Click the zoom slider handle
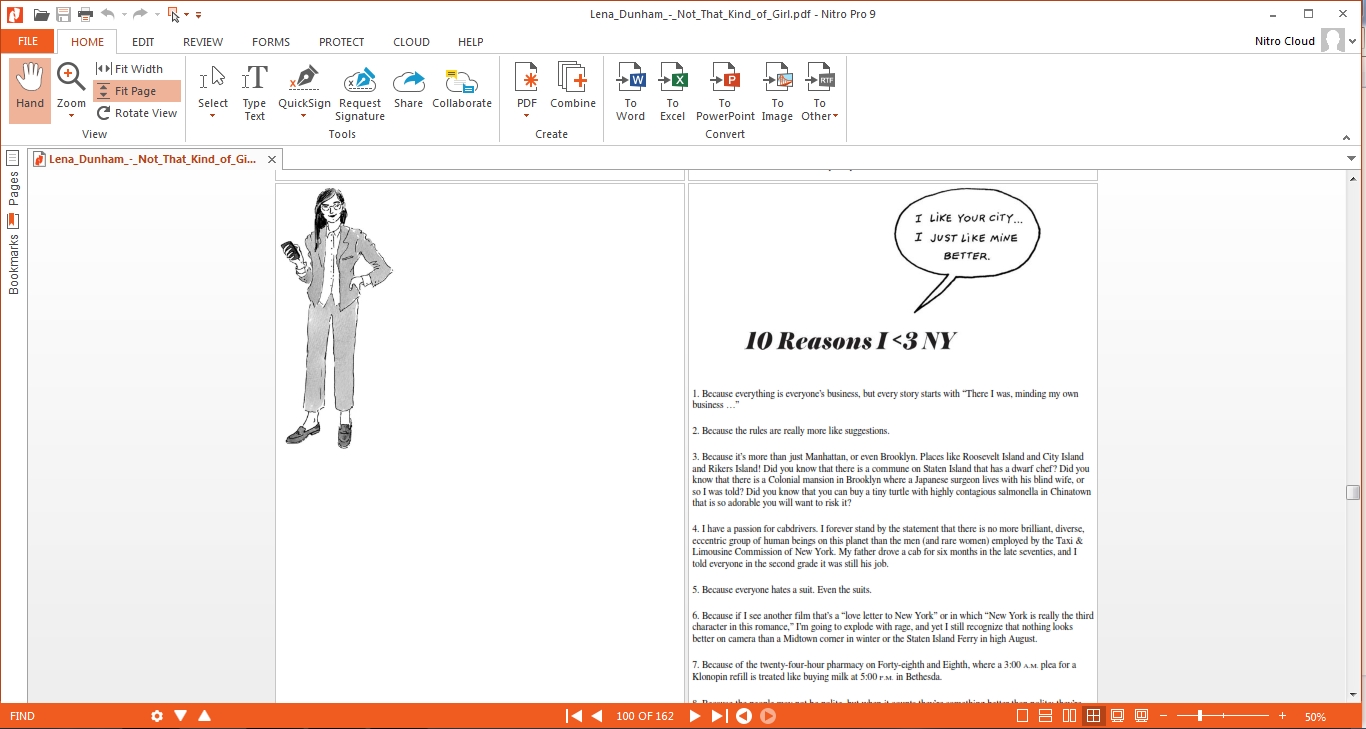 pyautogui.click(x=1200, y=716)
